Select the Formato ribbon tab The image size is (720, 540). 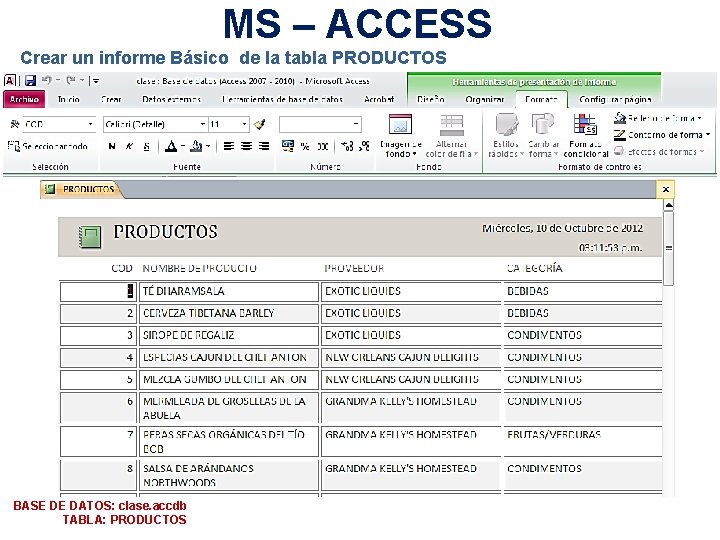541,99
